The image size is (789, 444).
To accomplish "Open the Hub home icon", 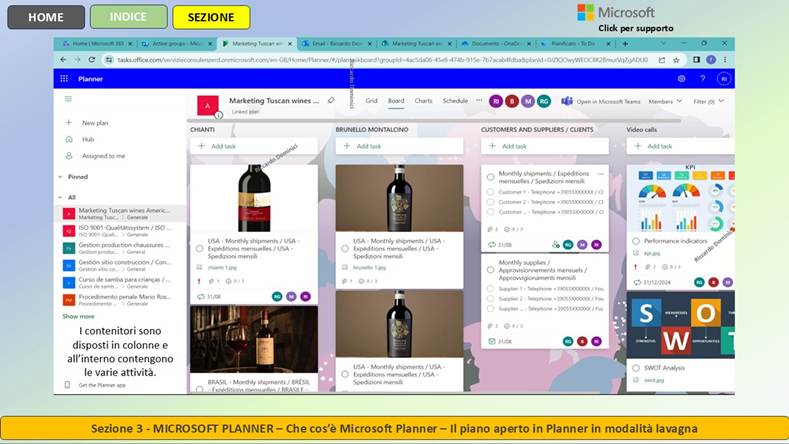I will [x=68, y=139].
